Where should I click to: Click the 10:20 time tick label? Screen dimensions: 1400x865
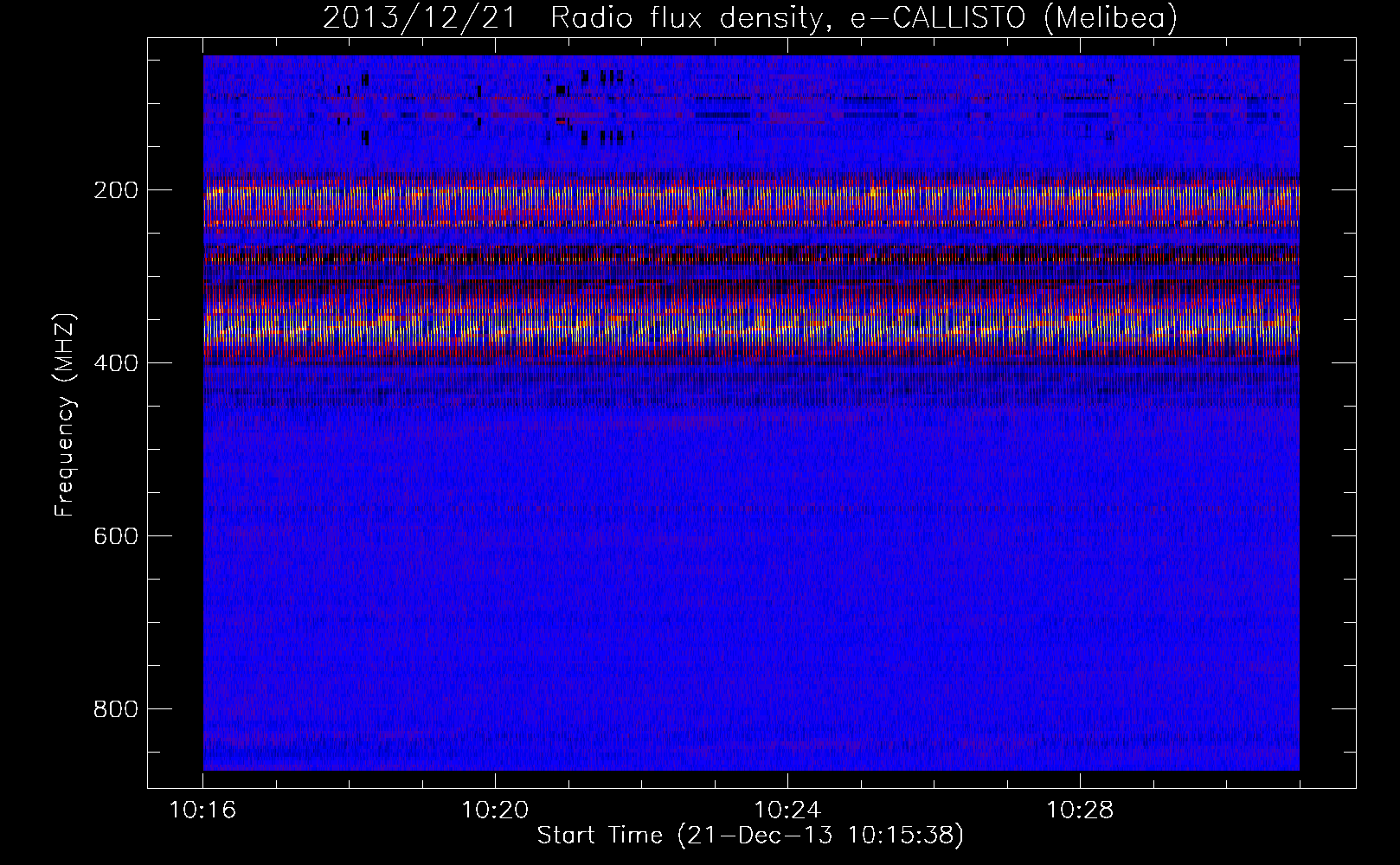(495, 811)
